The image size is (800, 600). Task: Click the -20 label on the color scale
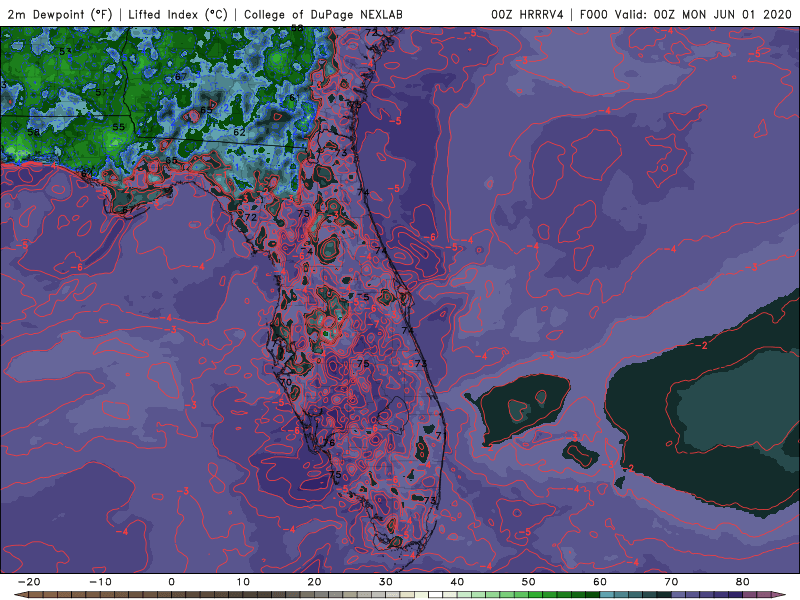pos(29,582)
